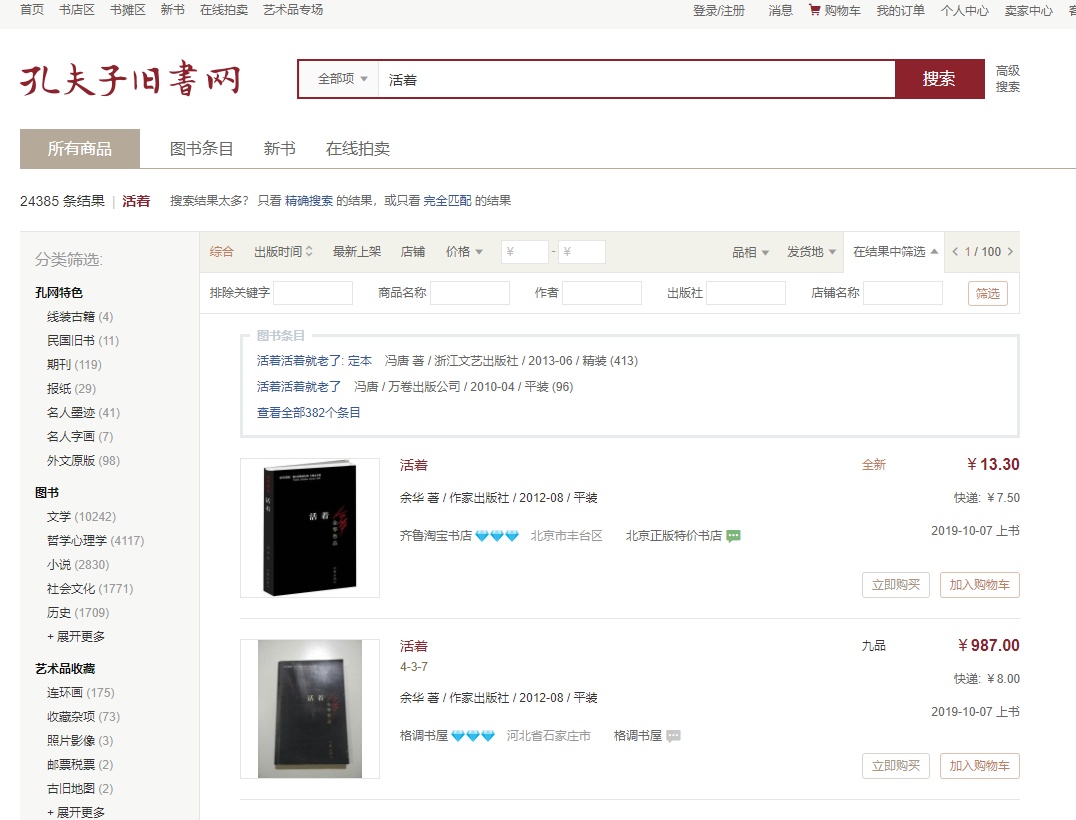Screen dimensions: 1076x820
Task: Open the 齐鲁淘宝书店 shop link
Action: pos(436,536)
